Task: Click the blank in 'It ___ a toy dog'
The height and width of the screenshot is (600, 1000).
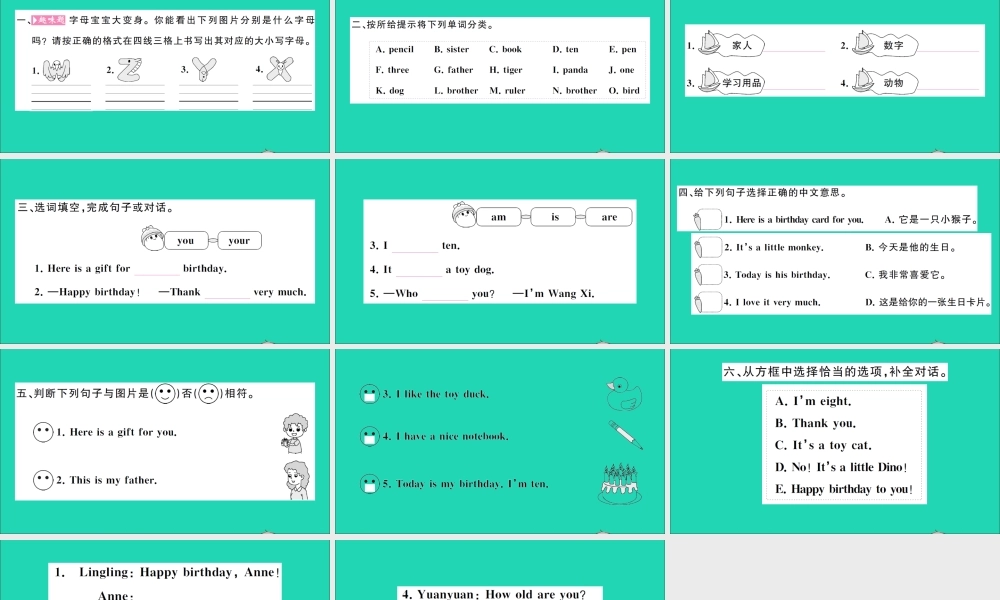Action: (418, 270)
